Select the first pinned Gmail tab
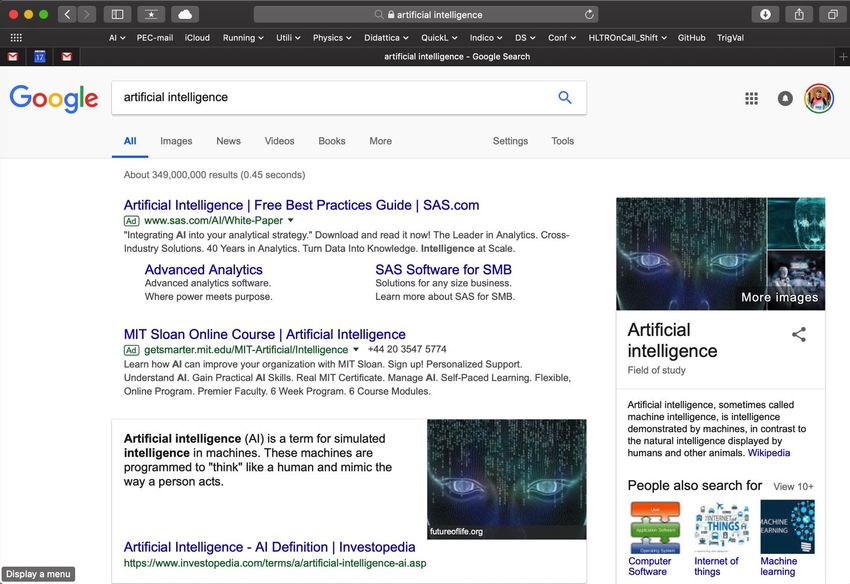Viewport: 850px width, 584px height. click(13, 56)
